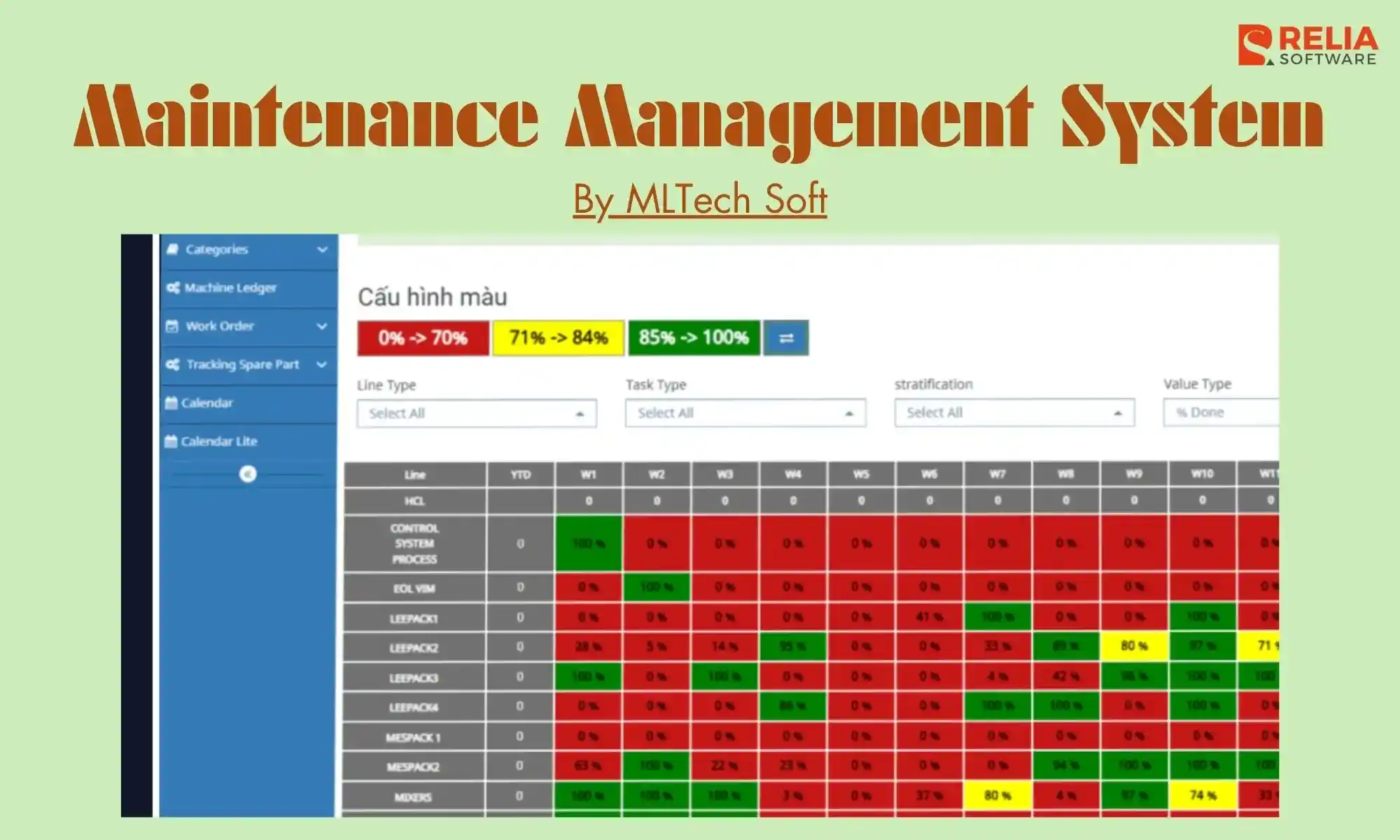Click the W3 column header
This screenshot has width=1400, height=840.
[725, 475]
